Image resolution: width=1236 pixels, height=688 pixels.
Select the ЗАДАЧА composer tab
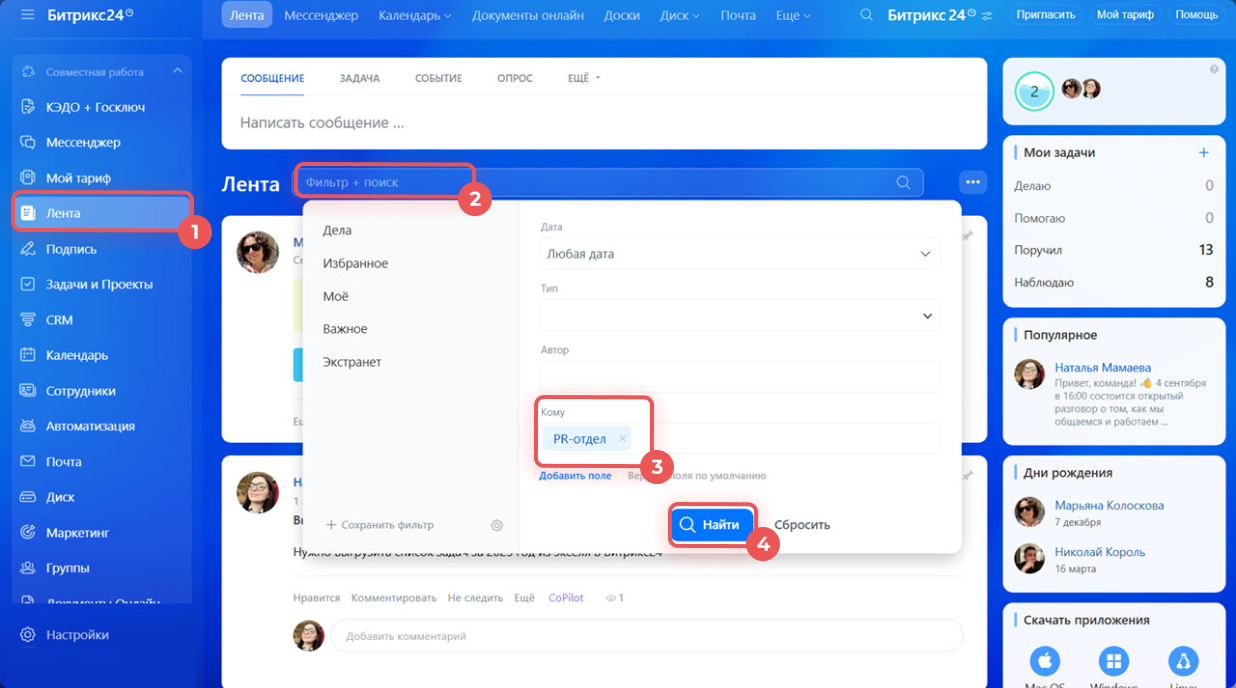(x=359, y=78)
